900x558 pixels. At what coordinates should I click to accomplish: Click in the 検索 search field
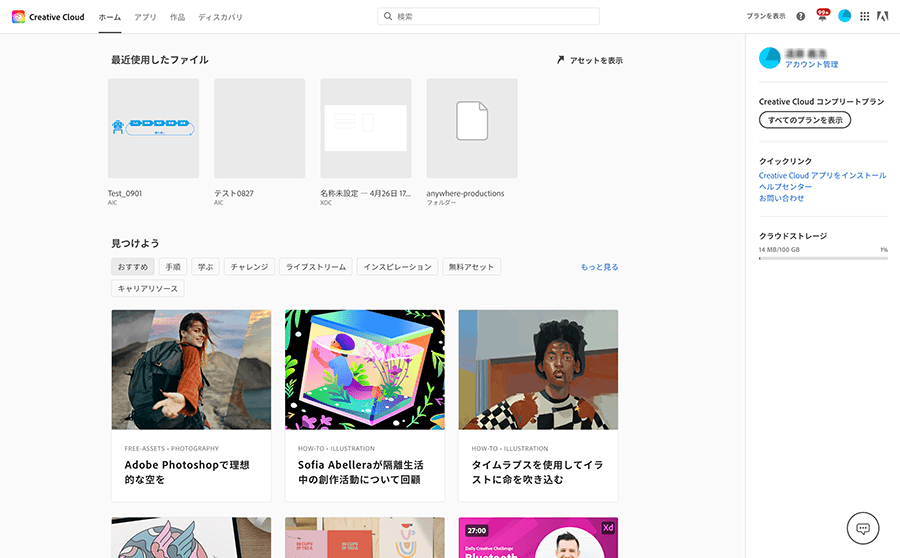[x=488, y=16]
